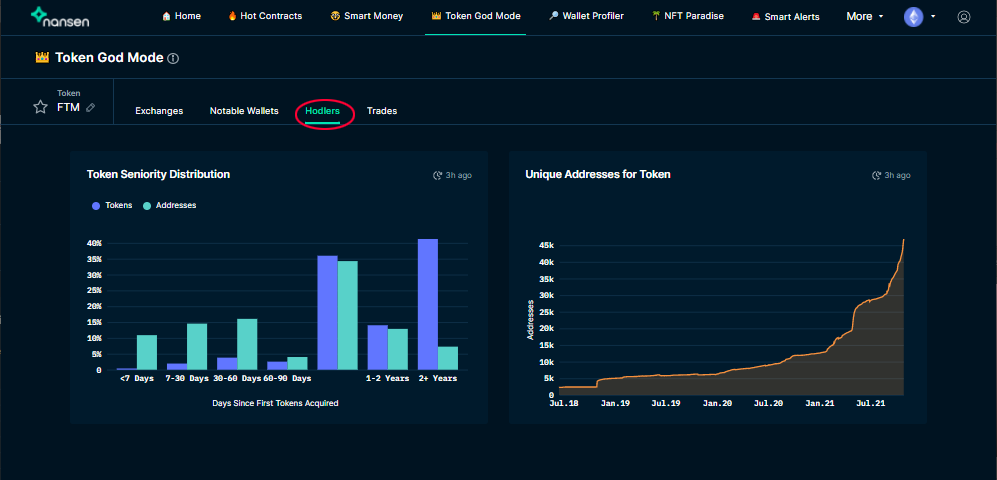
Task: Click the 60-90 Days axis label
Action: (x=287, y=378)
